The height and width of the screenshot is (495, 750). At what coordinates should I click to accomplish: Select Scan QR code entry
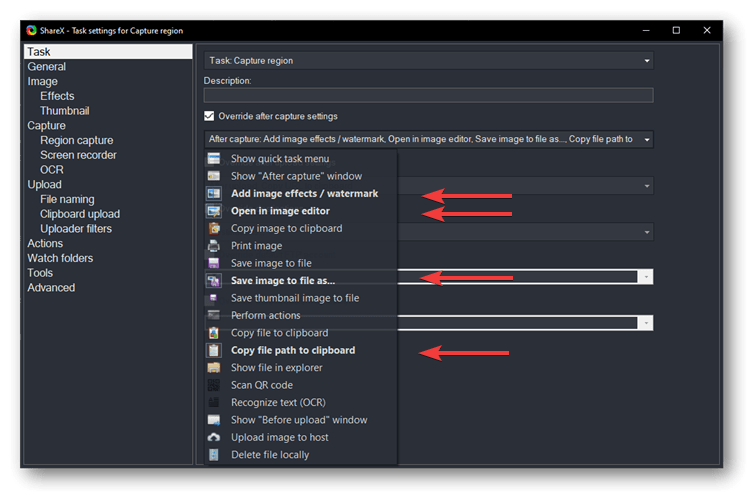coord(301,385)
